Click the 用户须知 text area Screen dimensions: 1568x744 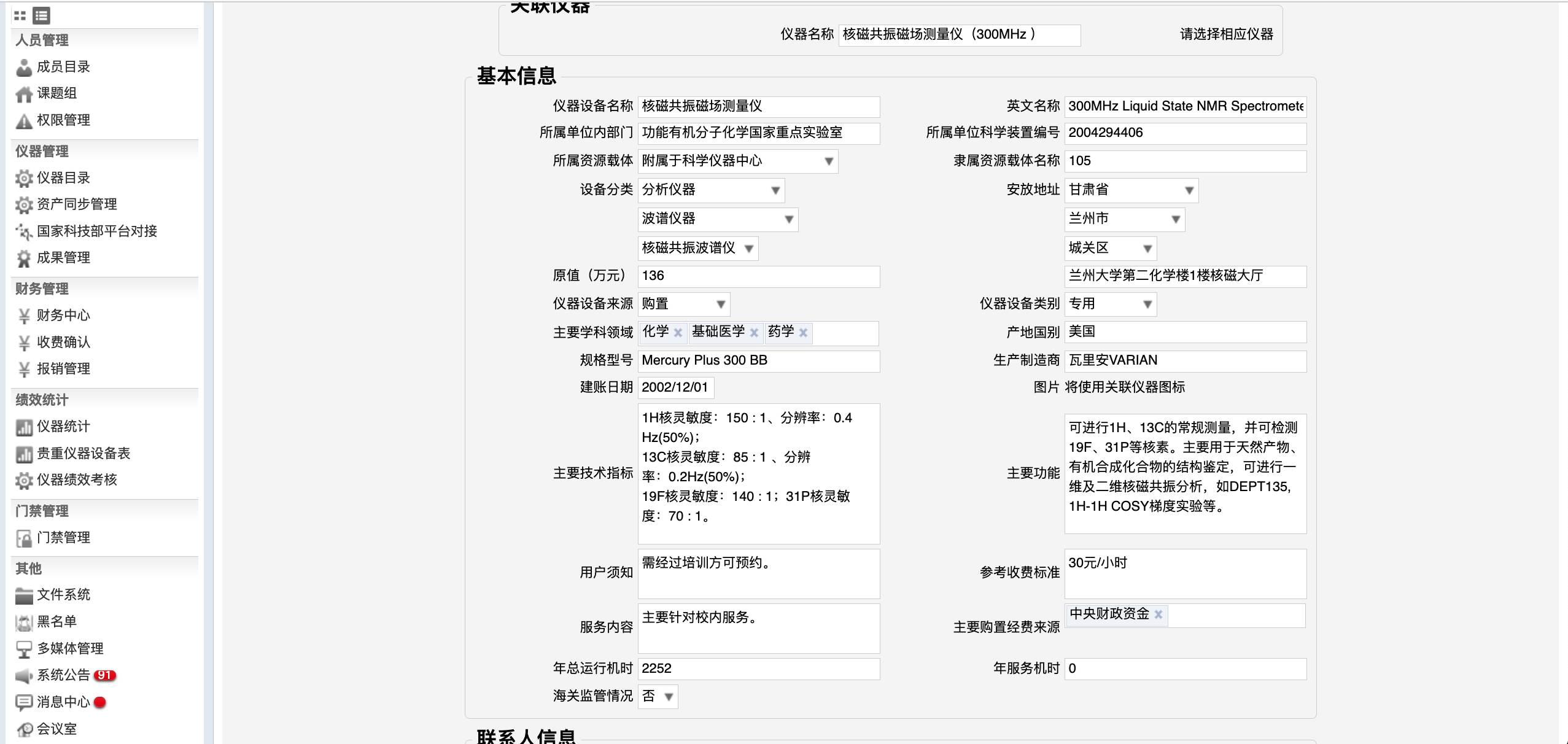tap(759, 574)
